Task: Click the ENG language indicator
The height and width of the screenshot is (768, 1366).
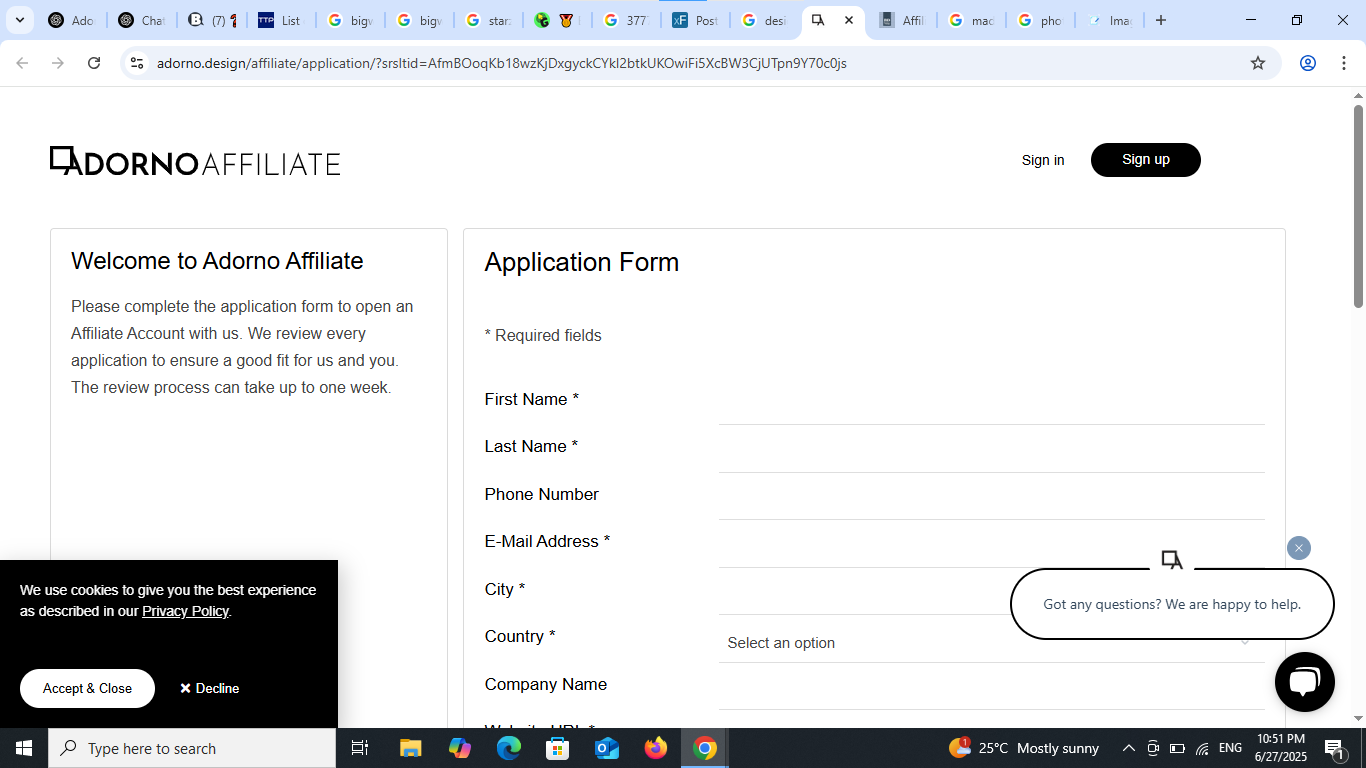Action: pos(1230,748)
